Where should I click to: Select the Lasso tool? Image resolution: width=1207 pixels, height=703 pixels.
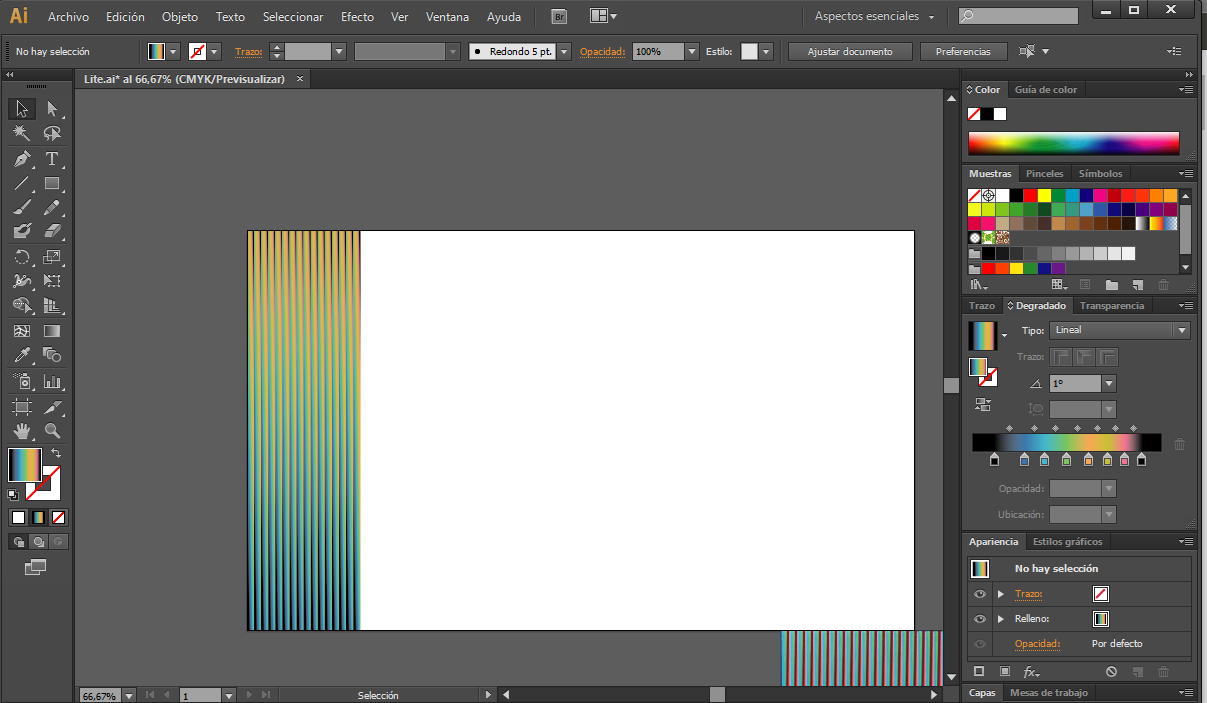pyautogui.click(x=52, y=133)
